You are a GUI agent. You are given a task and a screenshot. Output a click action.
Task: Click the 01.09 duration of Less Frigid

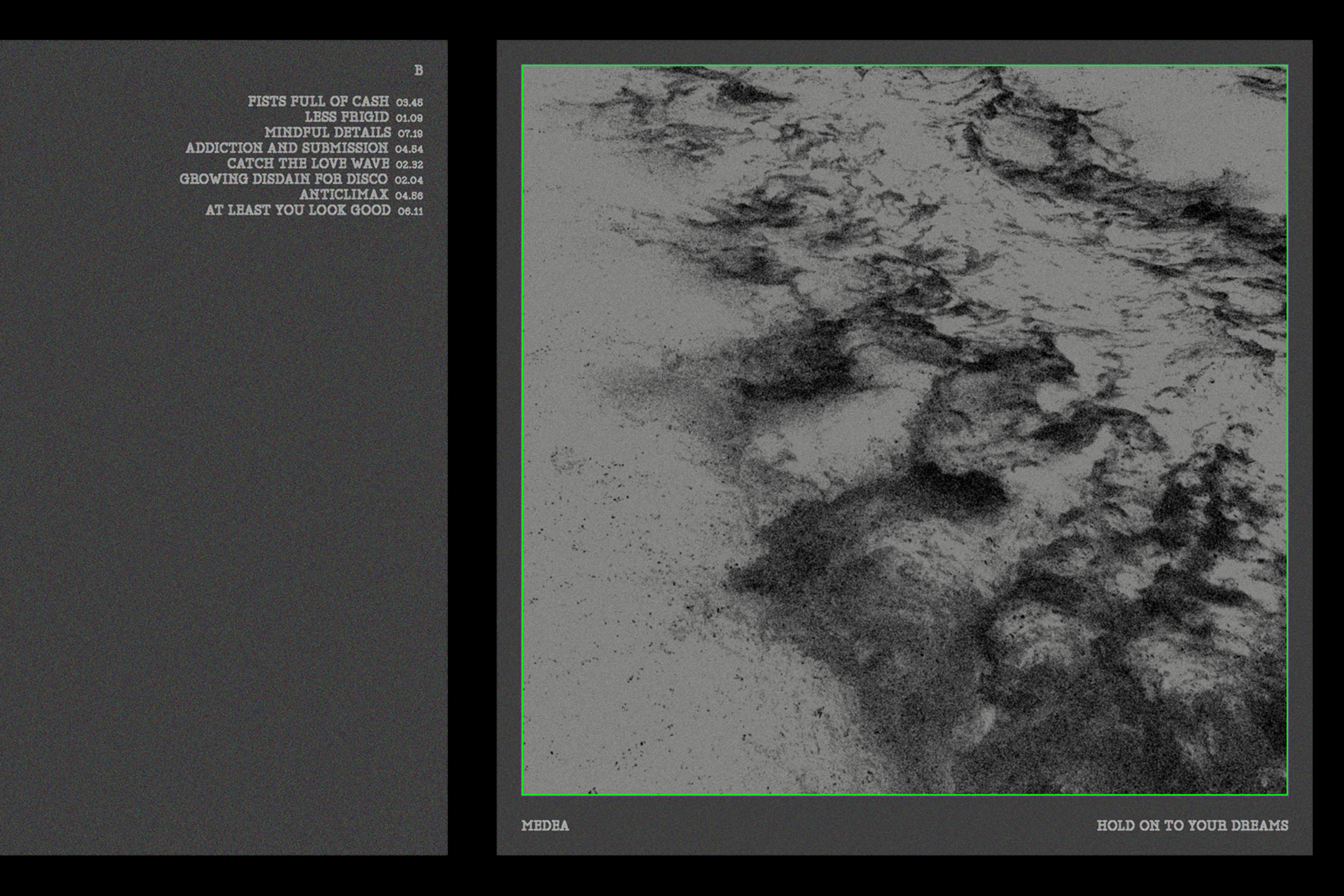pyautogui.click(x=409, y=118)
